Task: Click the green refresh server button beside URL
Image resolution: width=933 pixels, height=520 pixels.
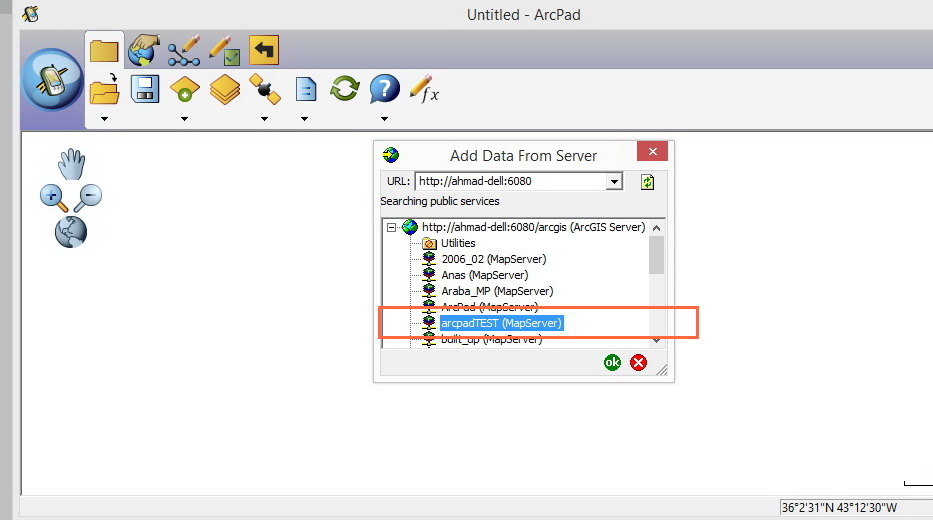Action: click(647, 182)
